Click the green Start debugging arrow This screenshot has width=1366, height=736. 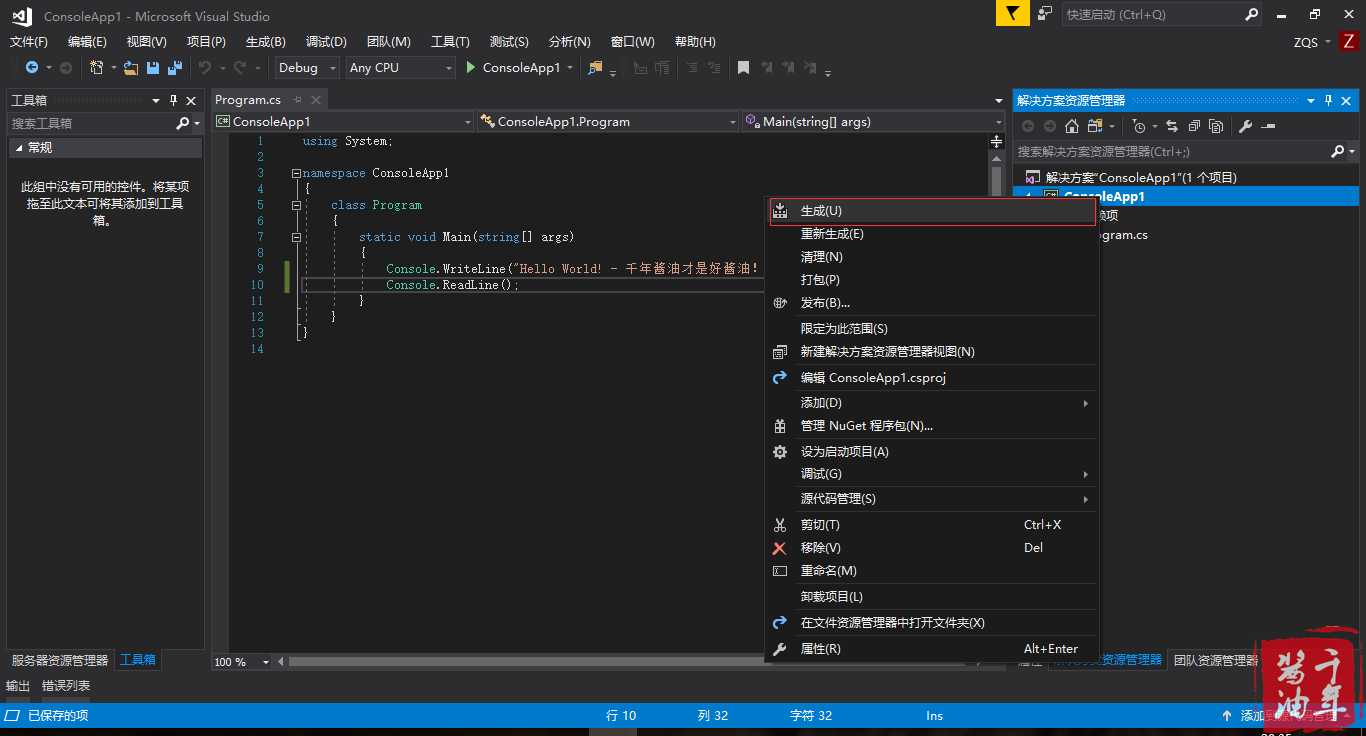coord(471,68)
